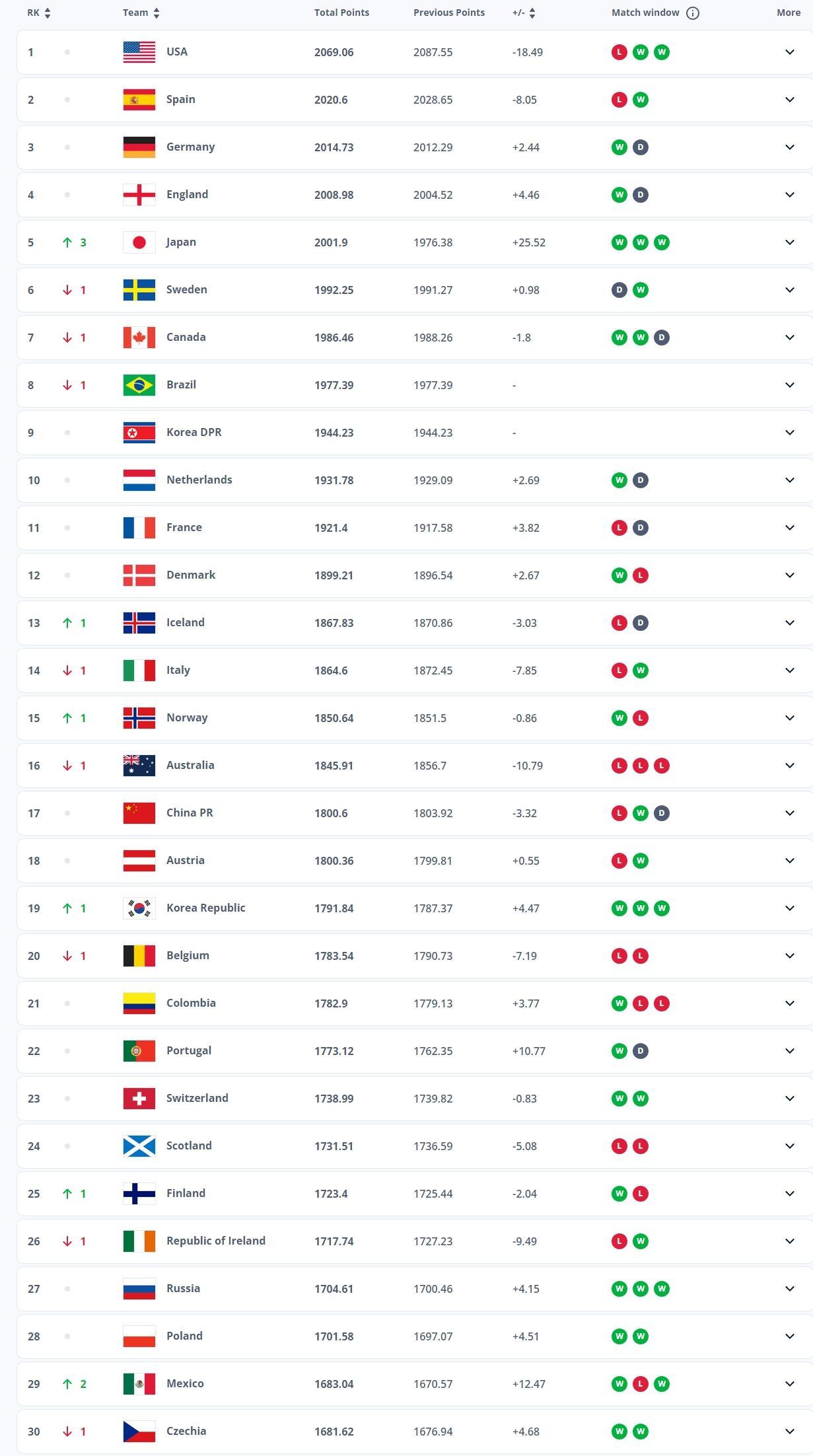Click the Previous Points column header
813x1456 pixels.
(x=449, y=12)
